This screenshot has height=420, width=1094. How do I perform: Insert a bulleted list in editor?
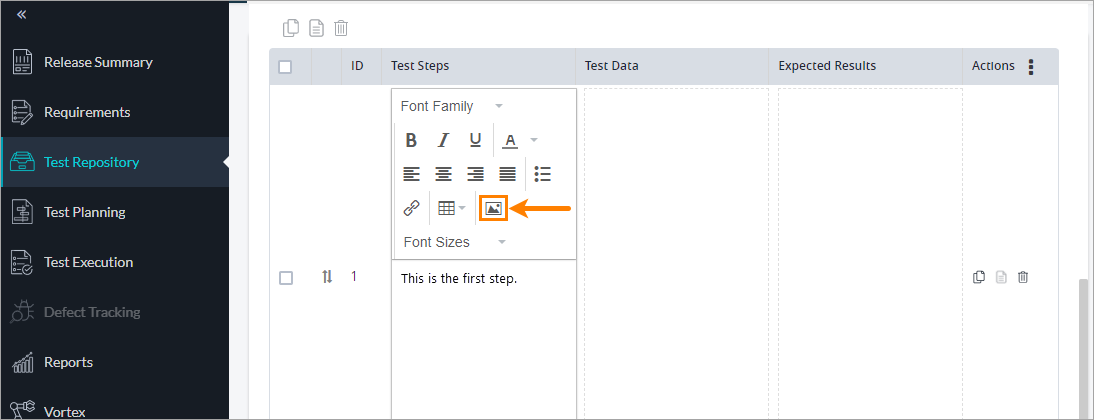[542, 174]
